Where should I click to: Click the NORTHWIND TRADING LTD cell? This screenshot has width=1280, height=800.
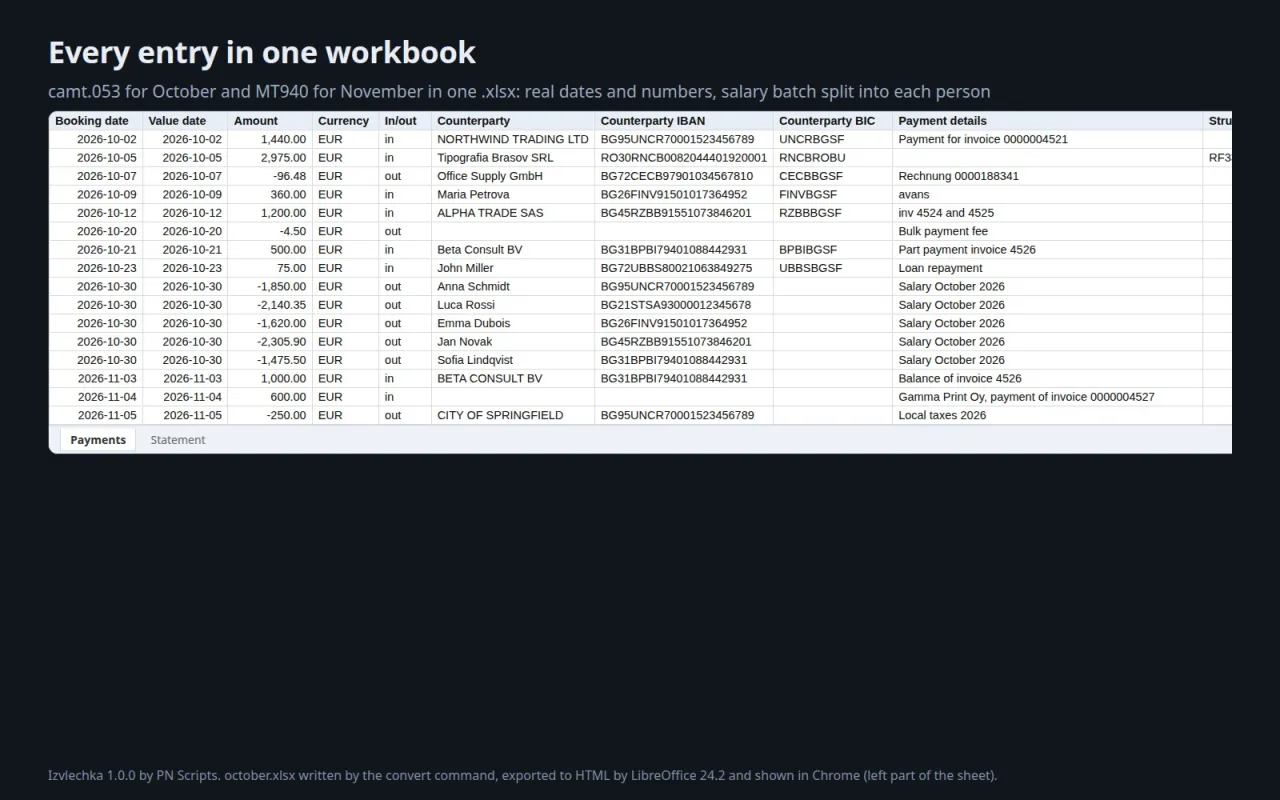513,139
